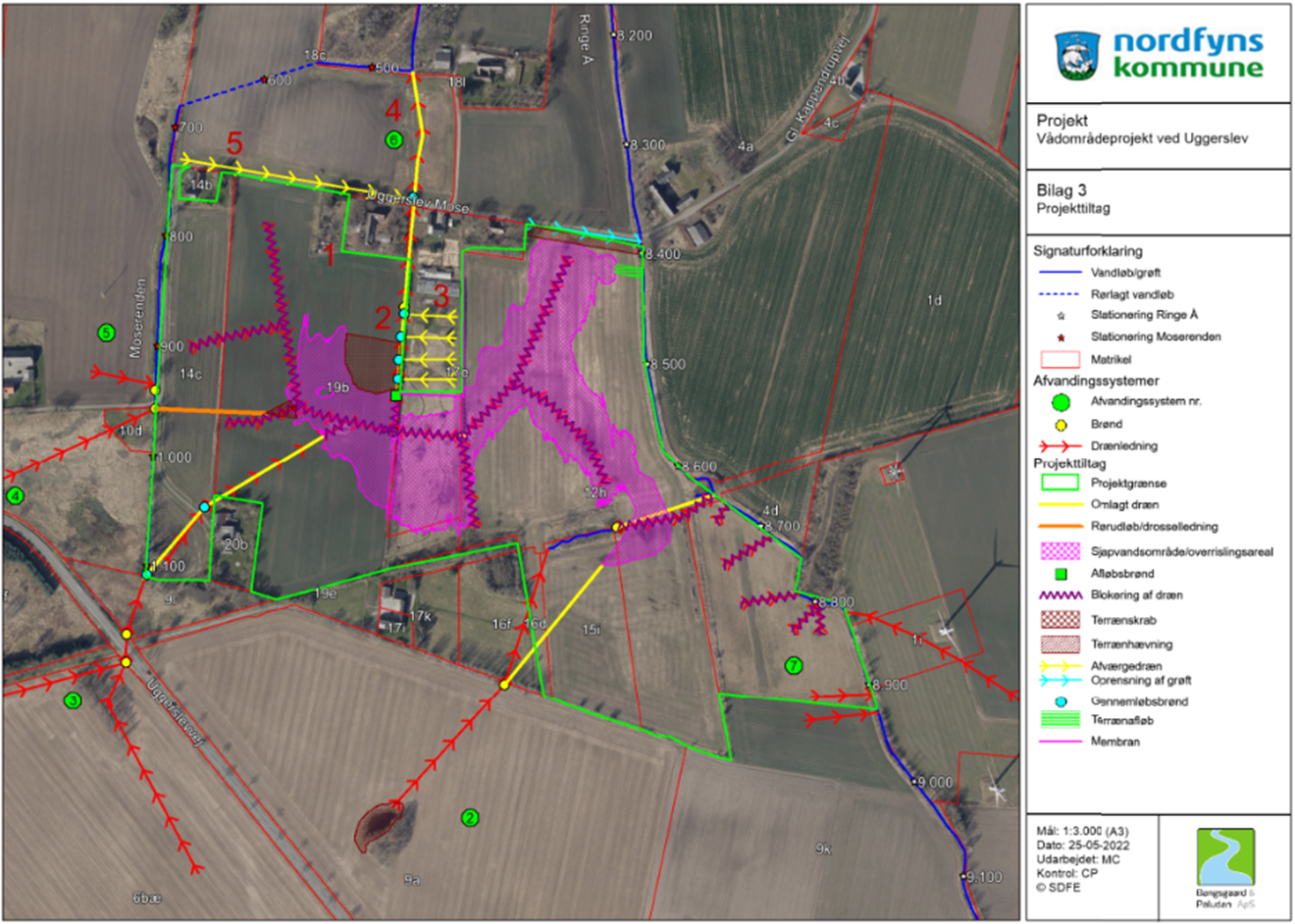Click the Vådområdeprojekt ved Uggerslev project title
1295x924 pixels.
click(1142, 139)
